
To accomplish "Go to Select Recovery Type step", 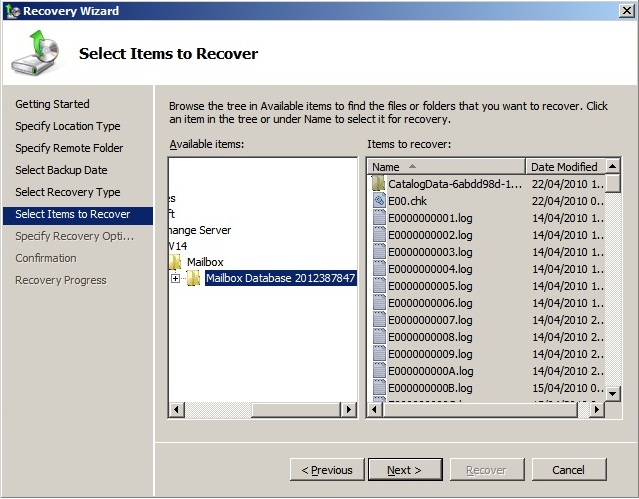I will click(x=68, y=192).
